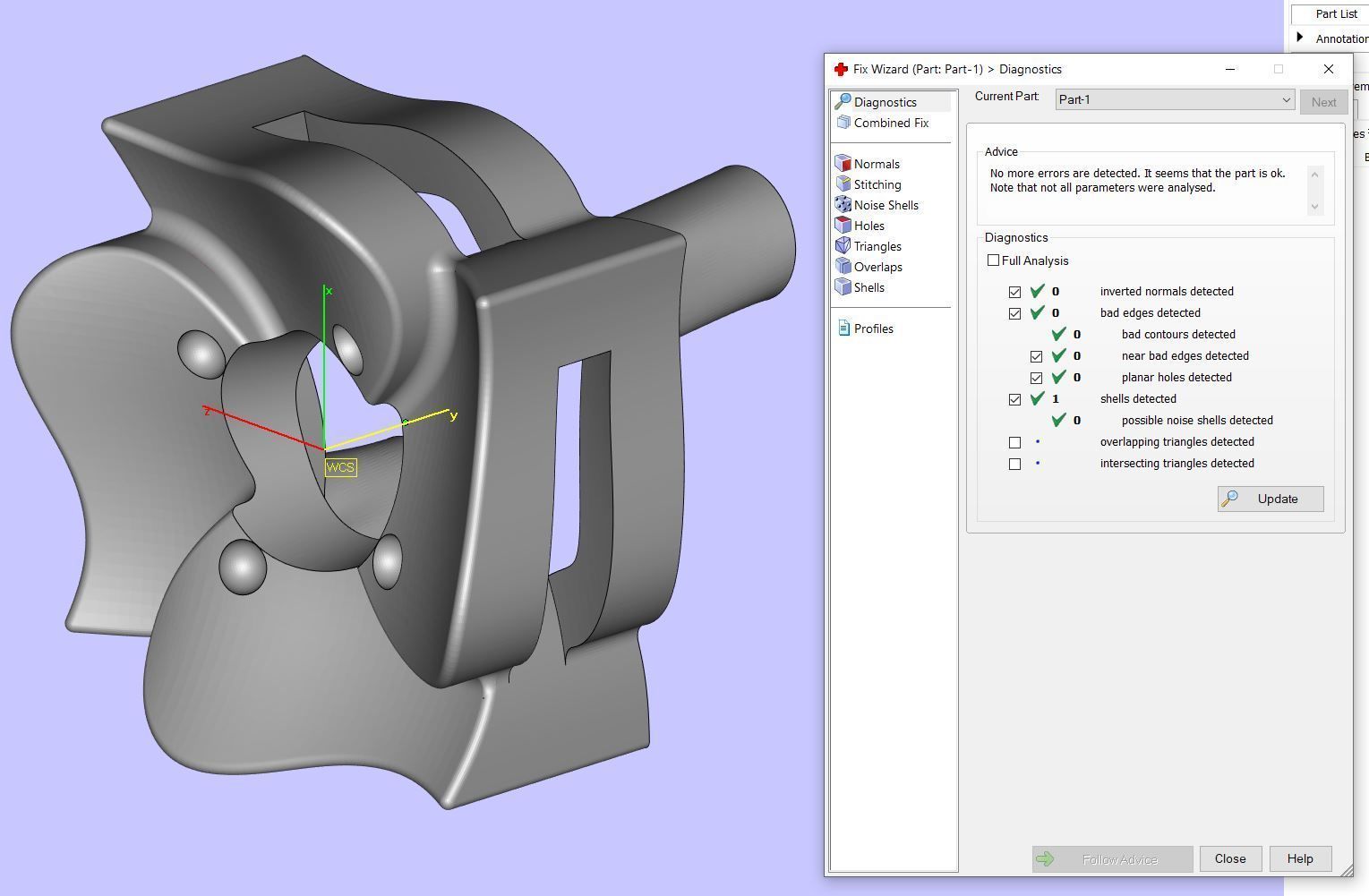Click the Update button
The width and height of the screenshot is (1369, 896).
coord(1271,499)
